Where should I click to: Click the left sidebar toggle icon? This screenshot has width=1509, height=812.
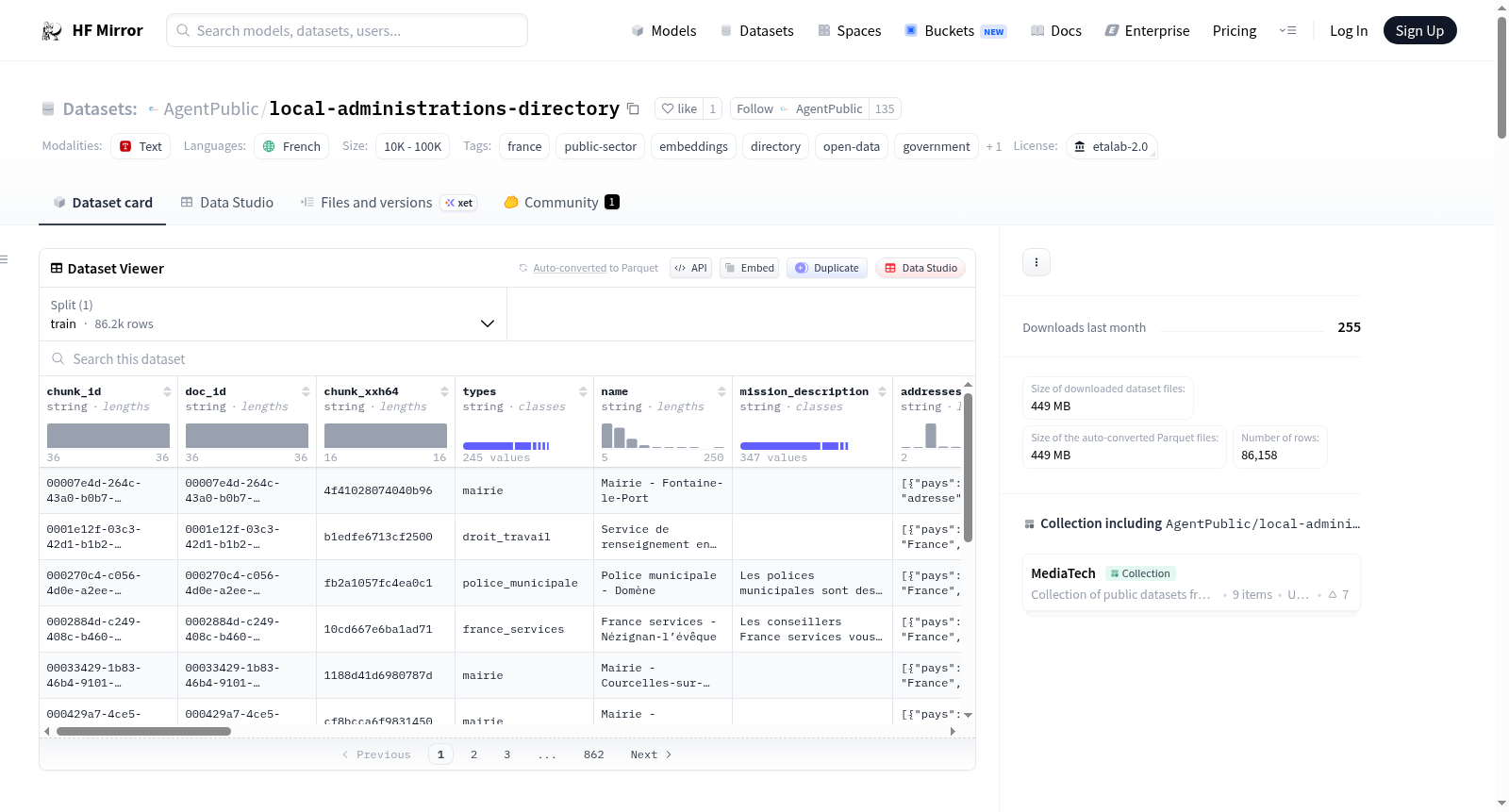[x=4, y=259]
